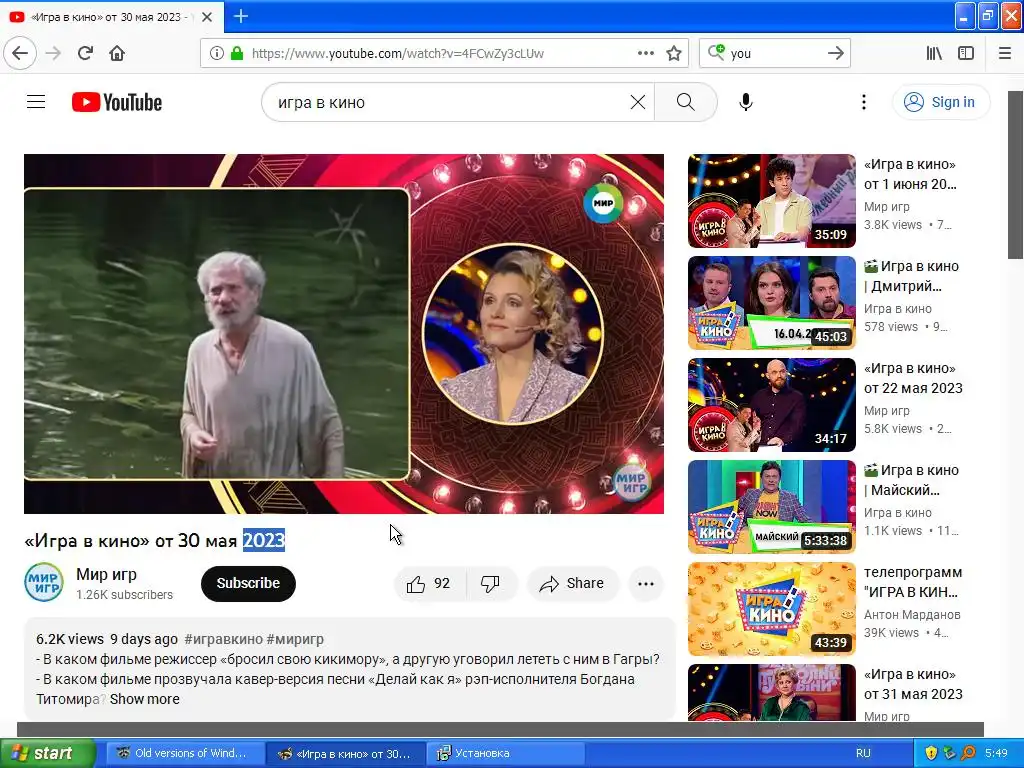Screen dimensions: 1024x768
Task: Click the horizontal scrollbar at page bottom
Action: pyautogui.click(x=500, y=729)
